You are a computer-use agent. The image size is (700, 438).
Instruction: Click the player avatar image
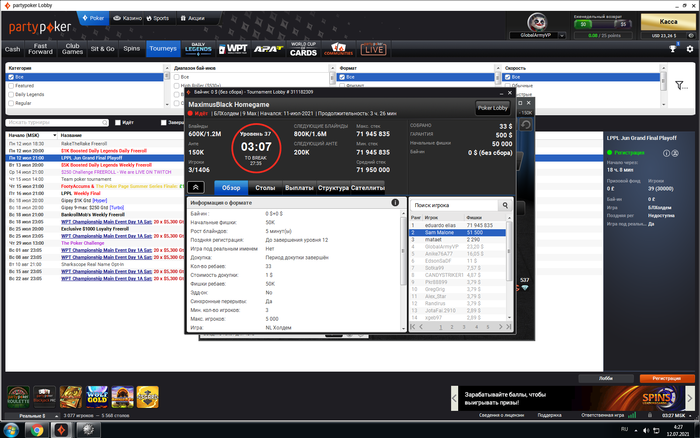click(537, 22)
